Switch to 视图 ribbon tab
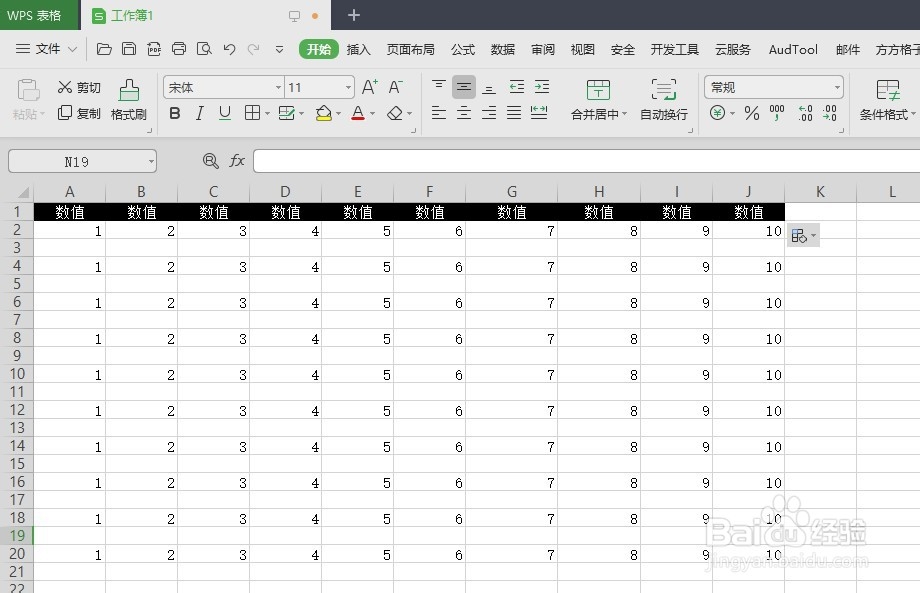920x593 pixels. pyautogui.click(x=583, y=49)
